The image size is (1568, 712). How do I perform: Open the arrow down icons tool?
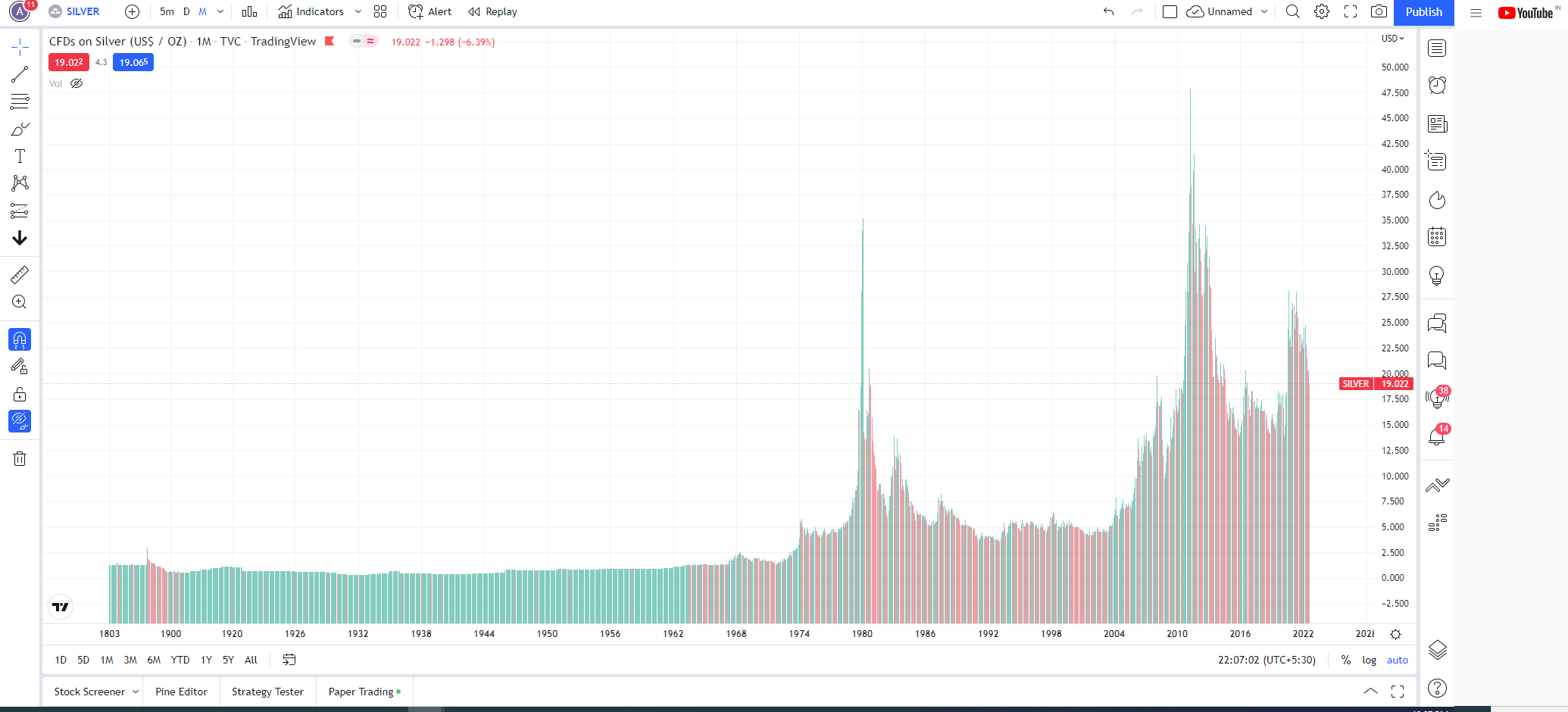tap(20, 238)
